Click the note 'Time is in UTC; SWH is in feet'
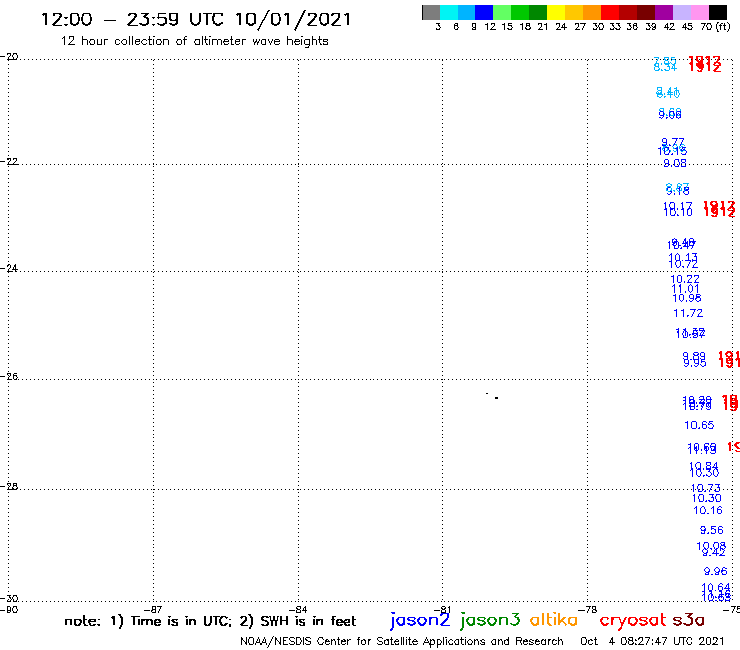This screenshot has height=650, width=740. pos(210,621)
